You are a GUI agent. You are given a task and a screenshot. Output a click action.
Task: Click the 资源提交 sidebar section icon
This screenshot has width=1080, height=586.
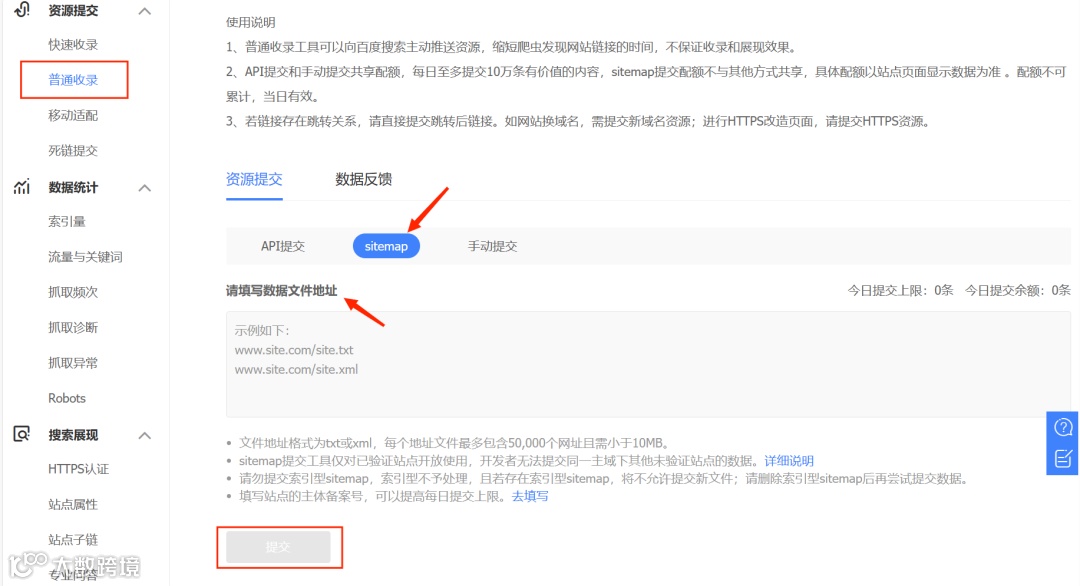(22, 11)
